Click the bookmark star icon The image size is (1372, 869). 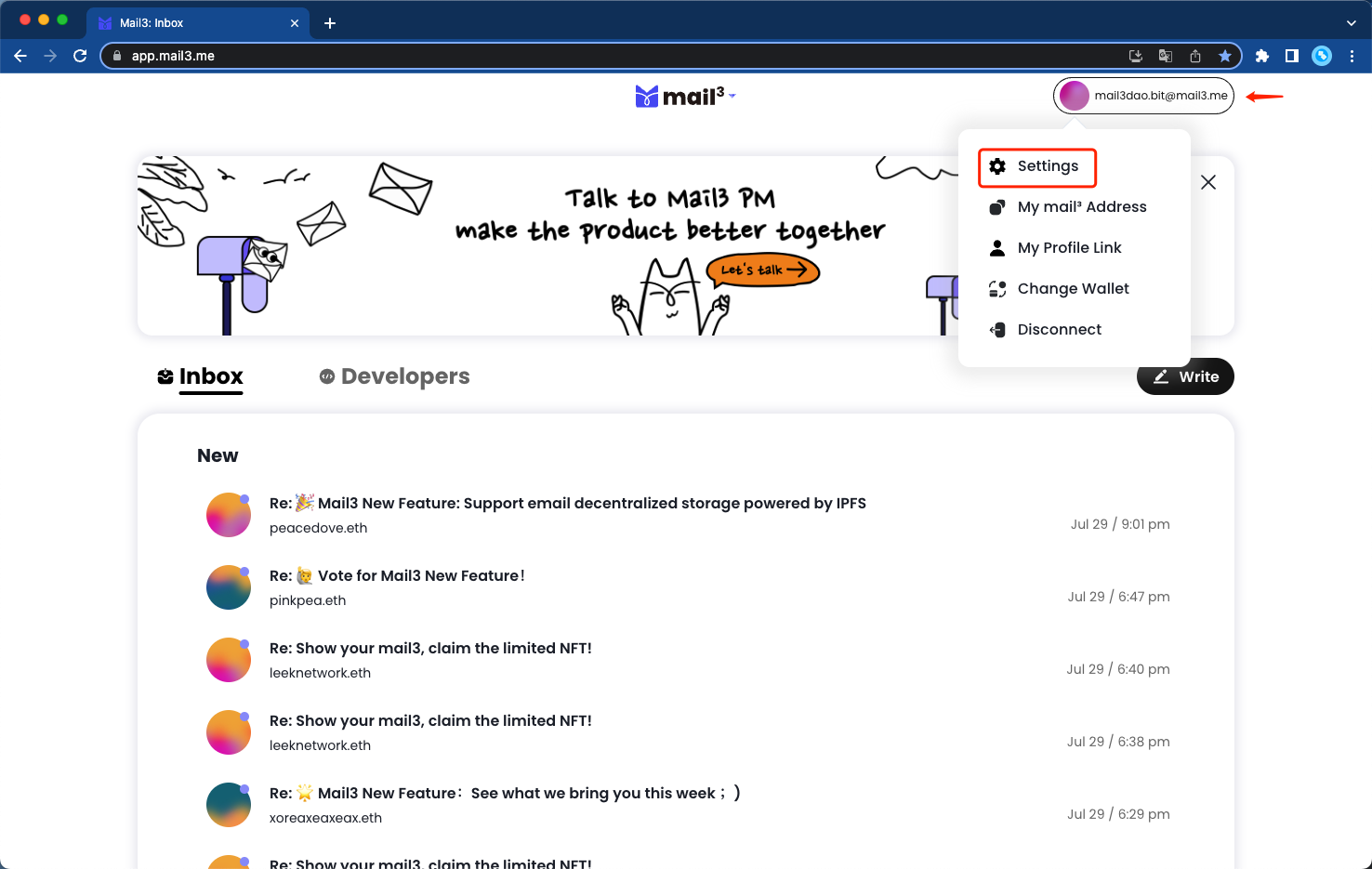[1225, 56]
